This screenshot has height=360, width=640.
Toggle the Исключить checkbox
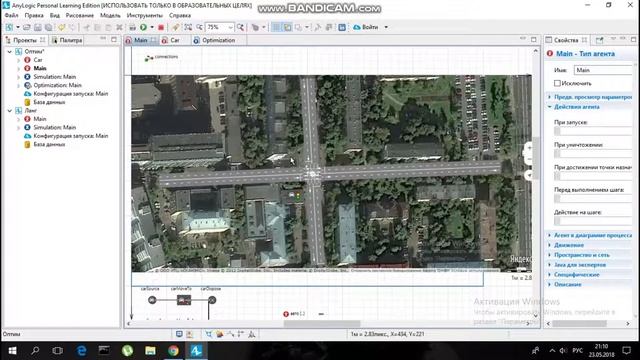tap(557, 83)
